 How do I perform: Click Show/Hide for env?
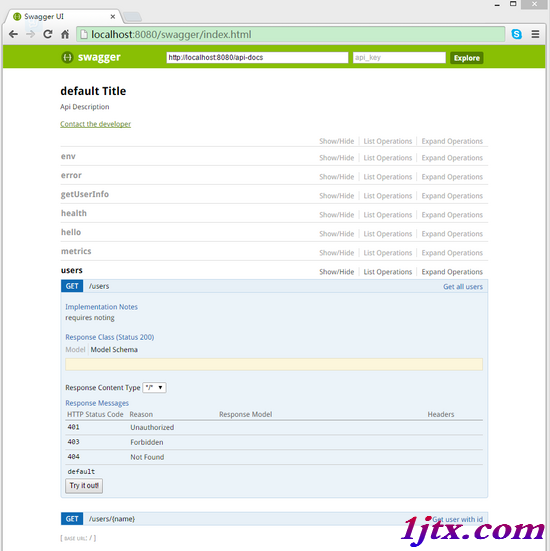coord(337,158)
